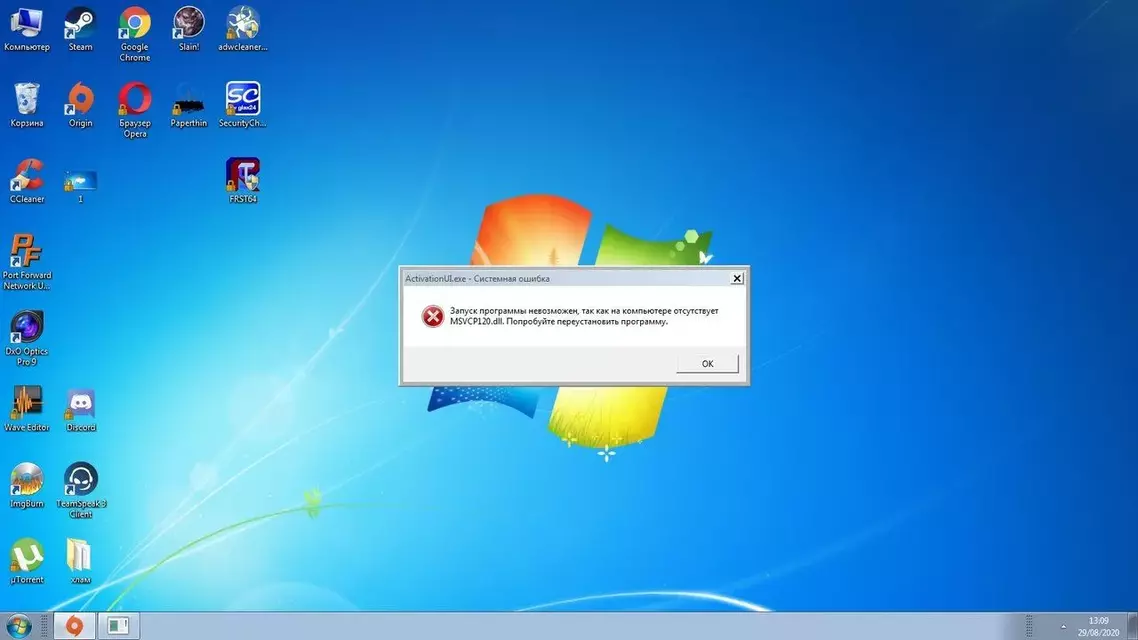1138x640 pixels.
Task: Launch Origin from the desktop
Action: [x=81, y=105]
